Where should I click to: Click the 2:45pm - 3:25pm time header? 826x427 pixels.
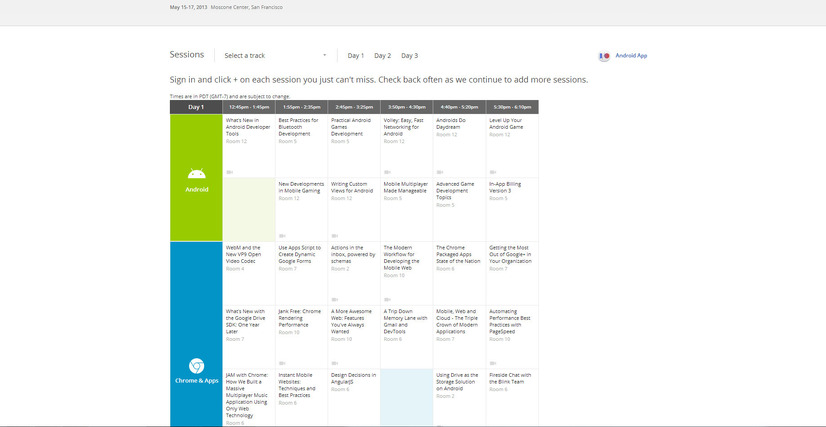[354, 107]
